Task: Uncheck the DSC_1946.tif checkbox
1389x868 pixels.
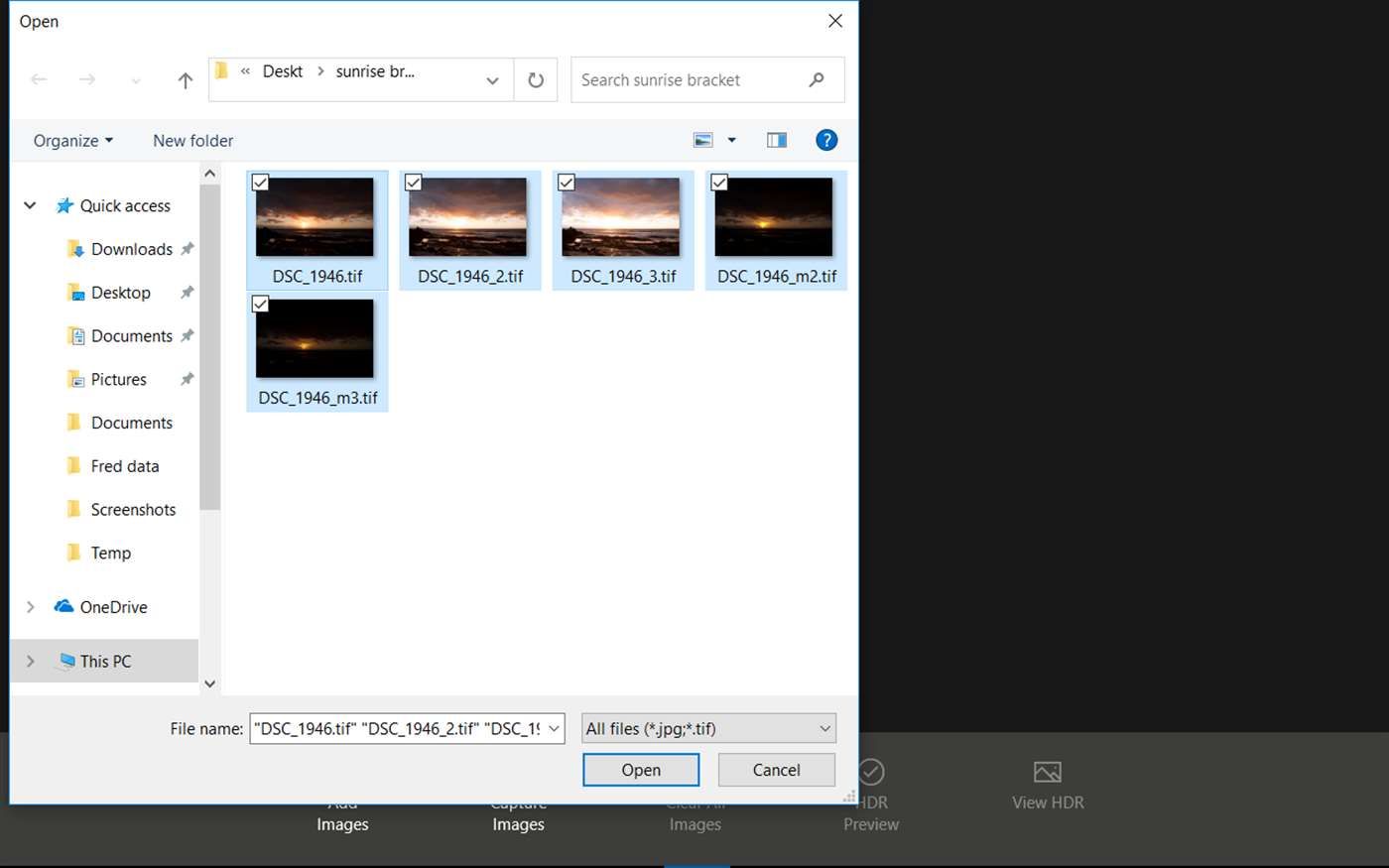Action: click(x=260, y=182)
